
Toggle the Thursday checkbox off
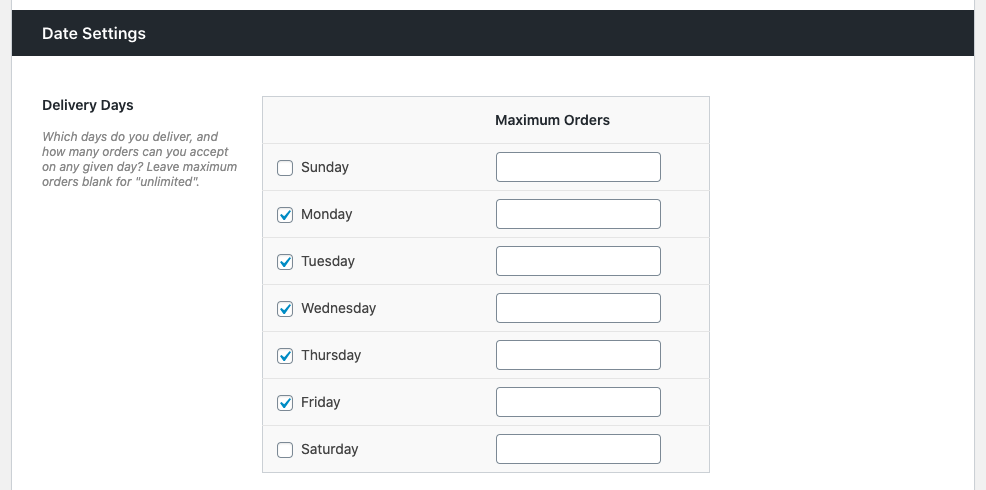click(285, 356)
